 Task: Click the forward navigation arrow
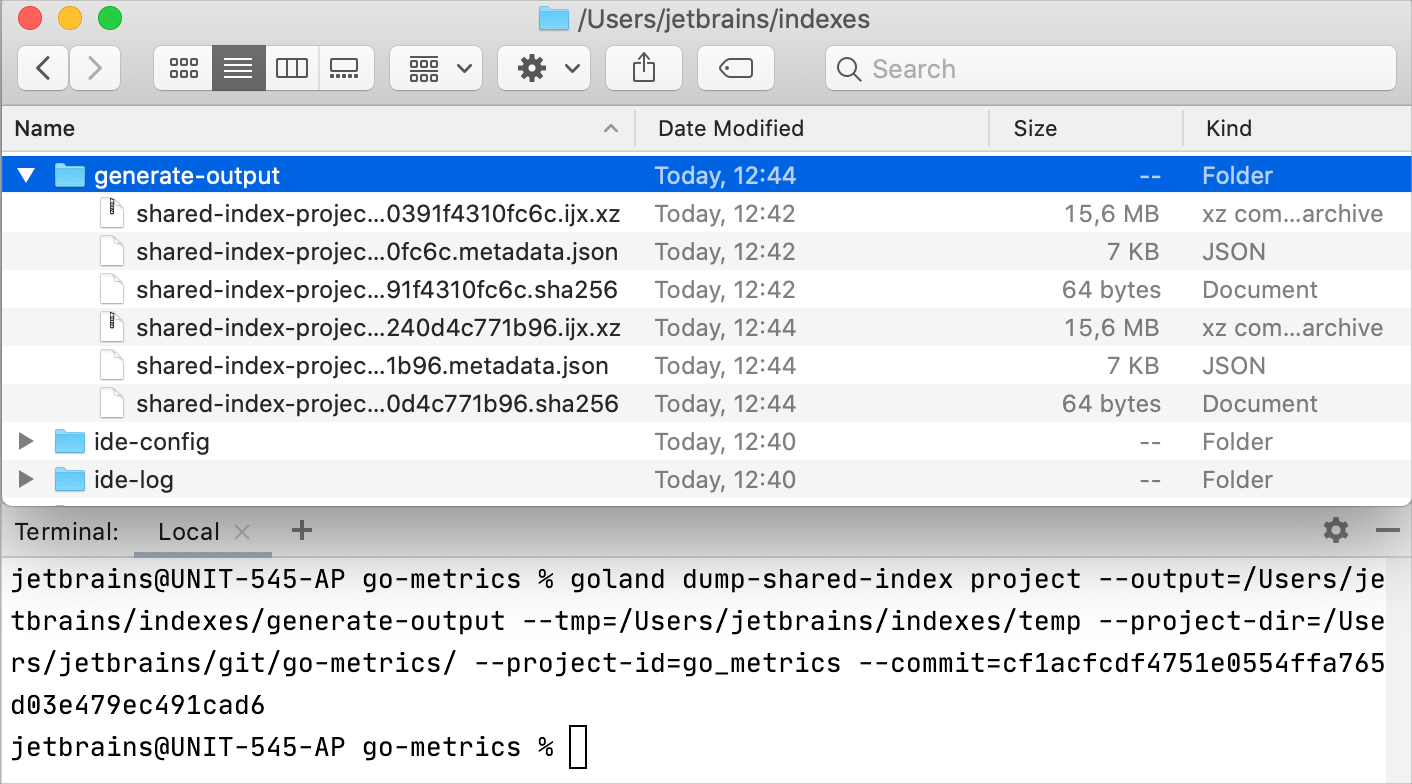coord(94,67)
